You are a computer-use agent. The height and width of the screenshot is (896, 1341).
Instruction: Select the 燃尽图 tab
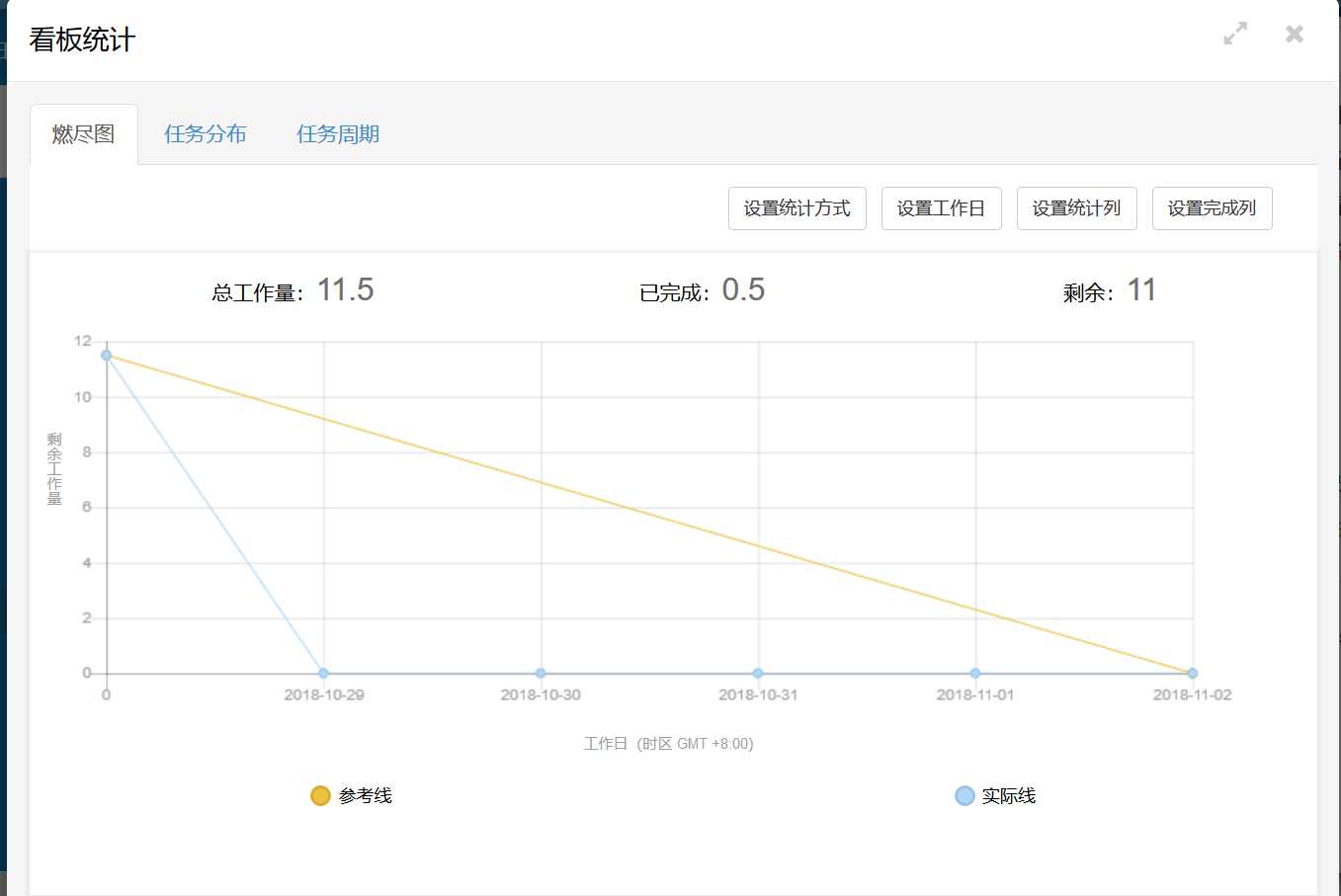point(84,134)
